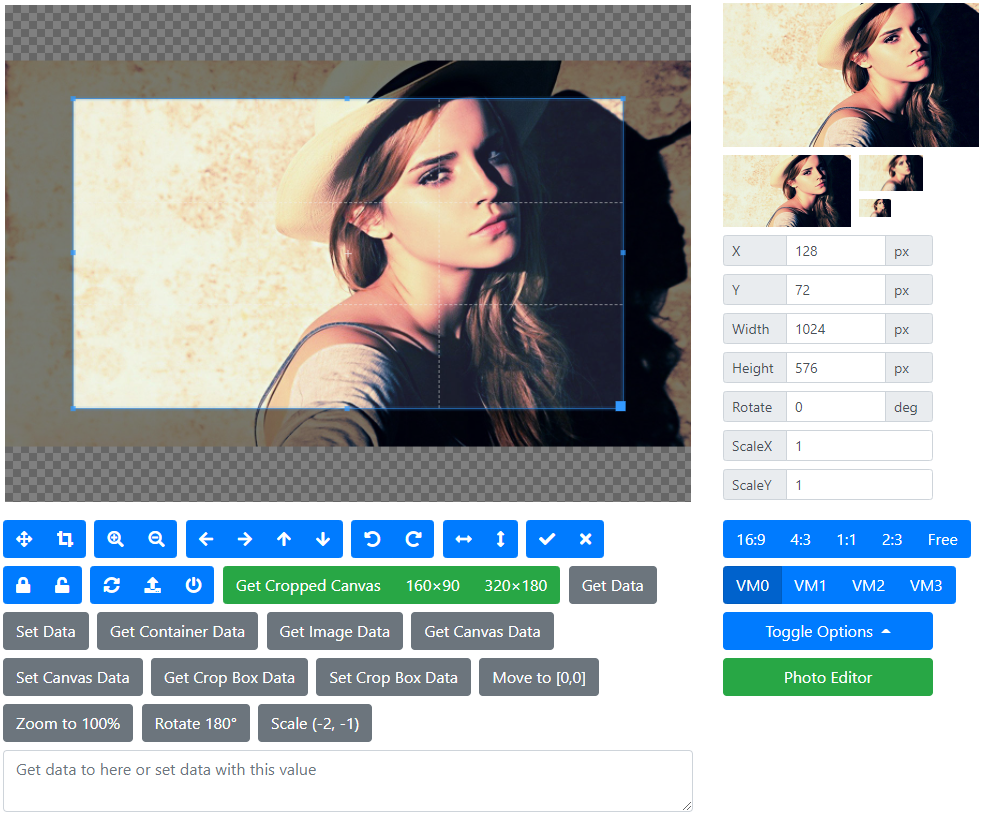Select the Crop drag mode icon
Image resolution: width=982 pixels, height=817 pixels.
click(65, 539)
